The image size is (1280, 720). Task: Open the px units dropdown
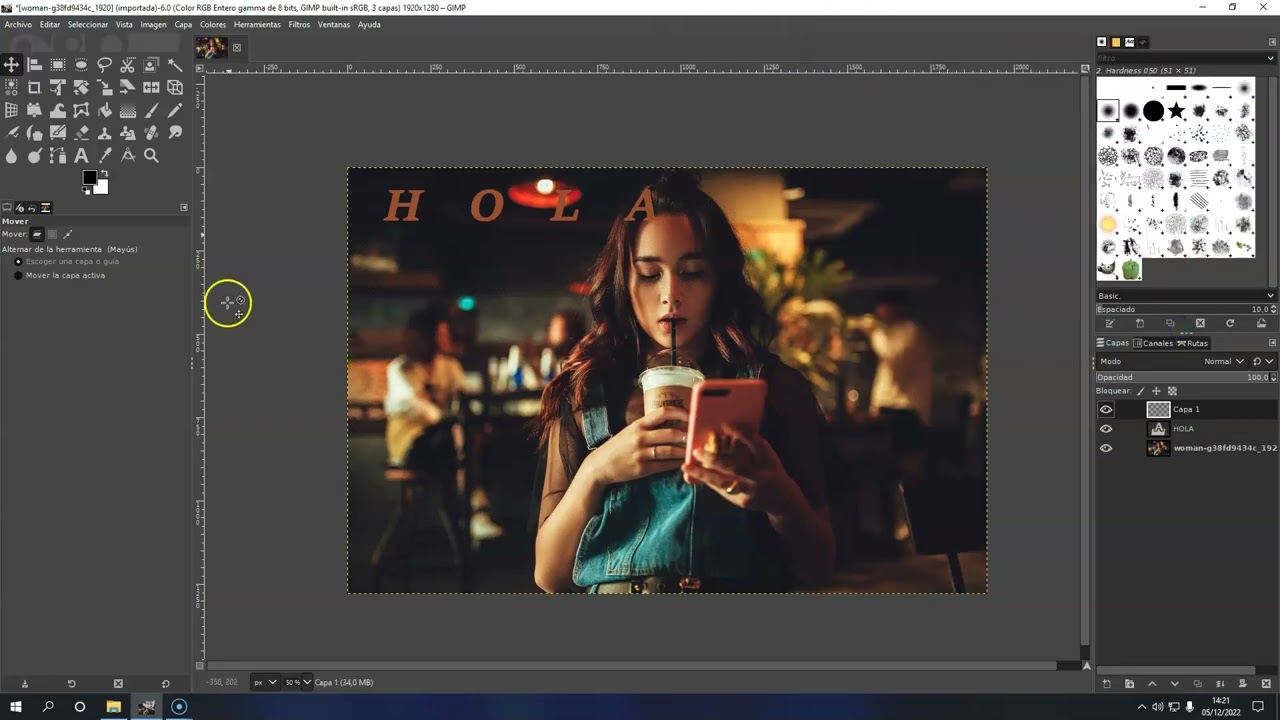pyautogui.click(x=265, y=682)
